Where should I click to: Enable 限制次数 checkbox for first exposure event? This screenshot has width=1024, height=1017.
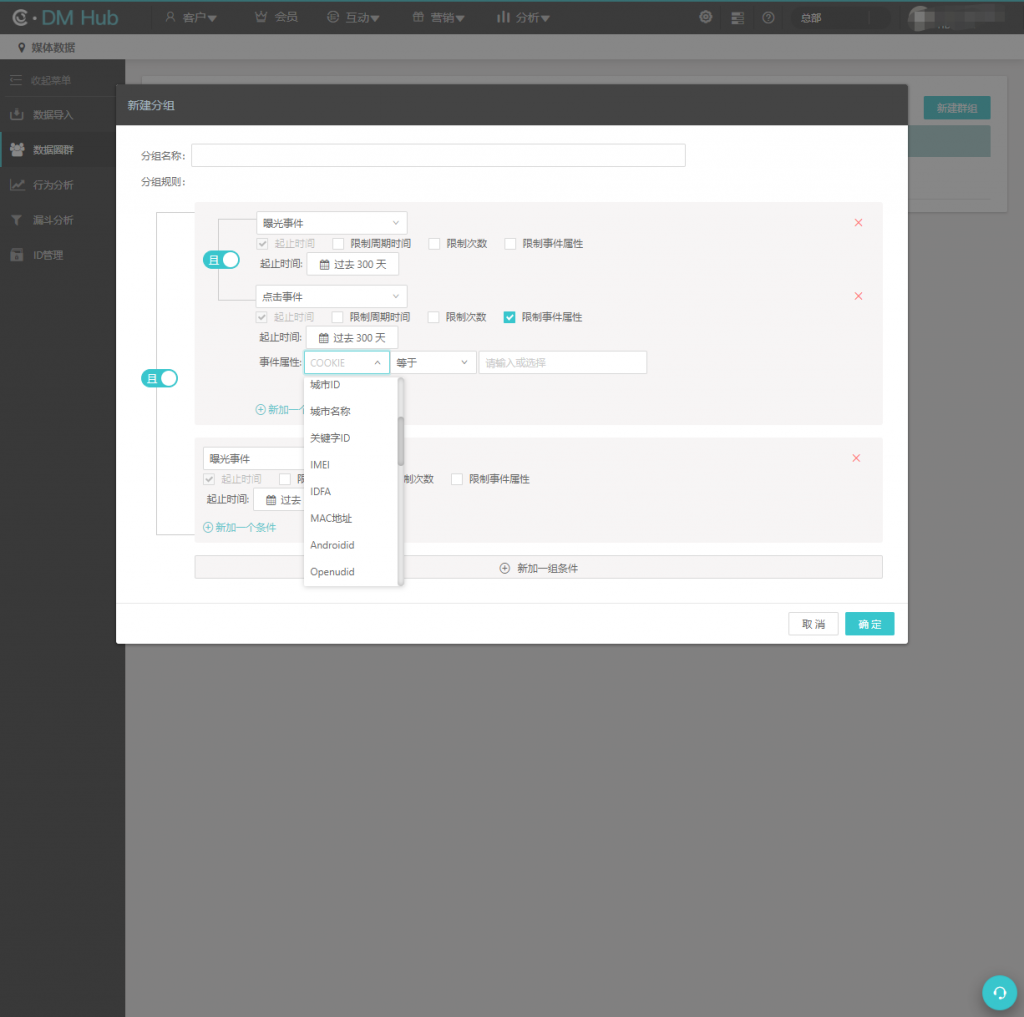(x=434, y=243)
